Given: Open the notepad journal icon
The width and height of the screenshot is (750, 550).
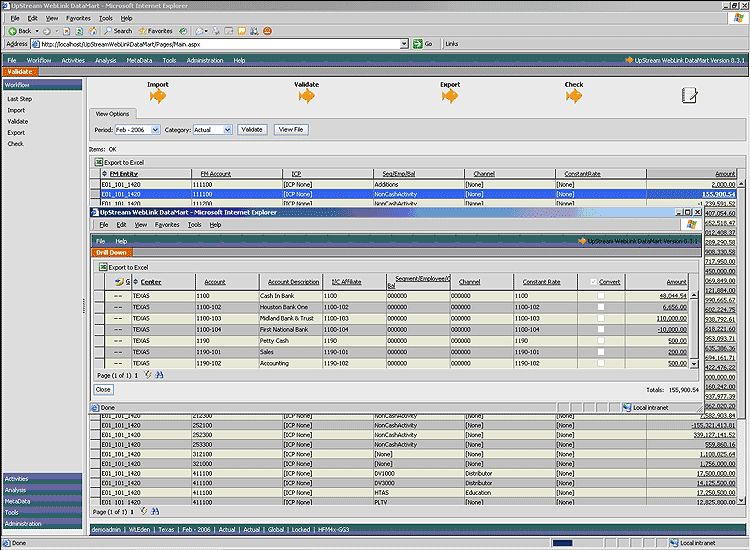Looking at the screenshot, I should pos(689,95).
